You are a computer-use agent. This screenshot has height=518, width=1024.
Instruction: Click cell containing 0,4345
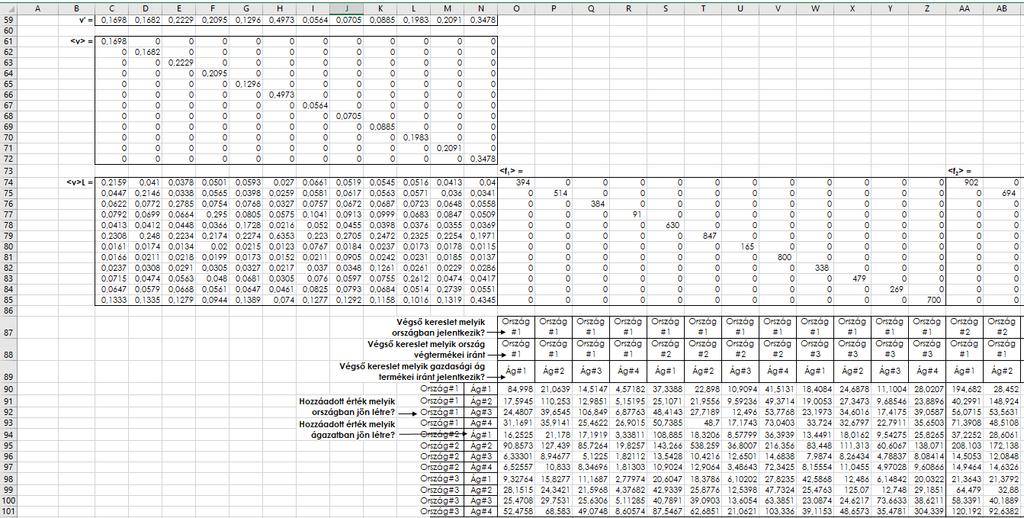[481, 299]
